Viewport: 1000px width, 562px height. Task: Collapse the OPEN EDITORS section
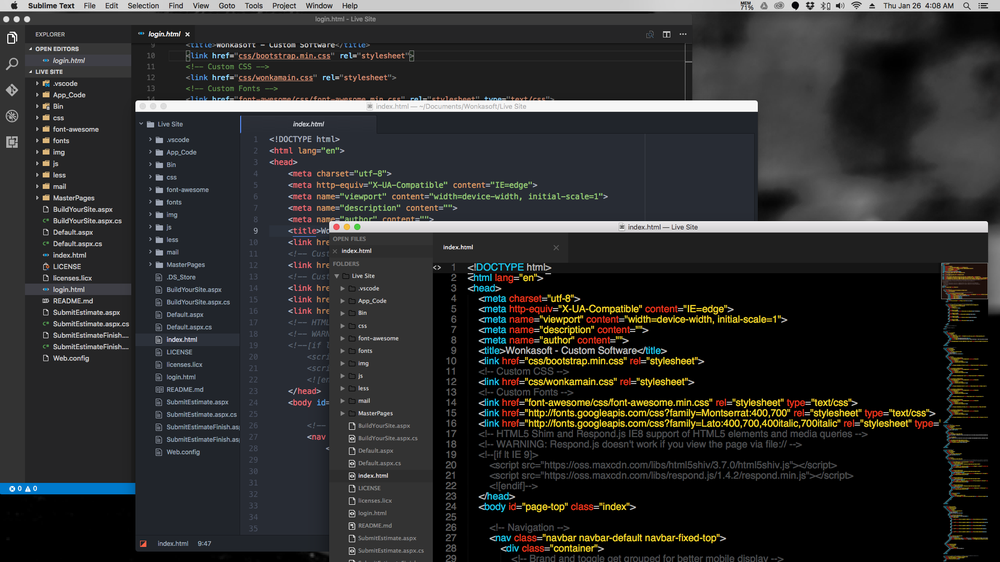[x=58, y=47]
